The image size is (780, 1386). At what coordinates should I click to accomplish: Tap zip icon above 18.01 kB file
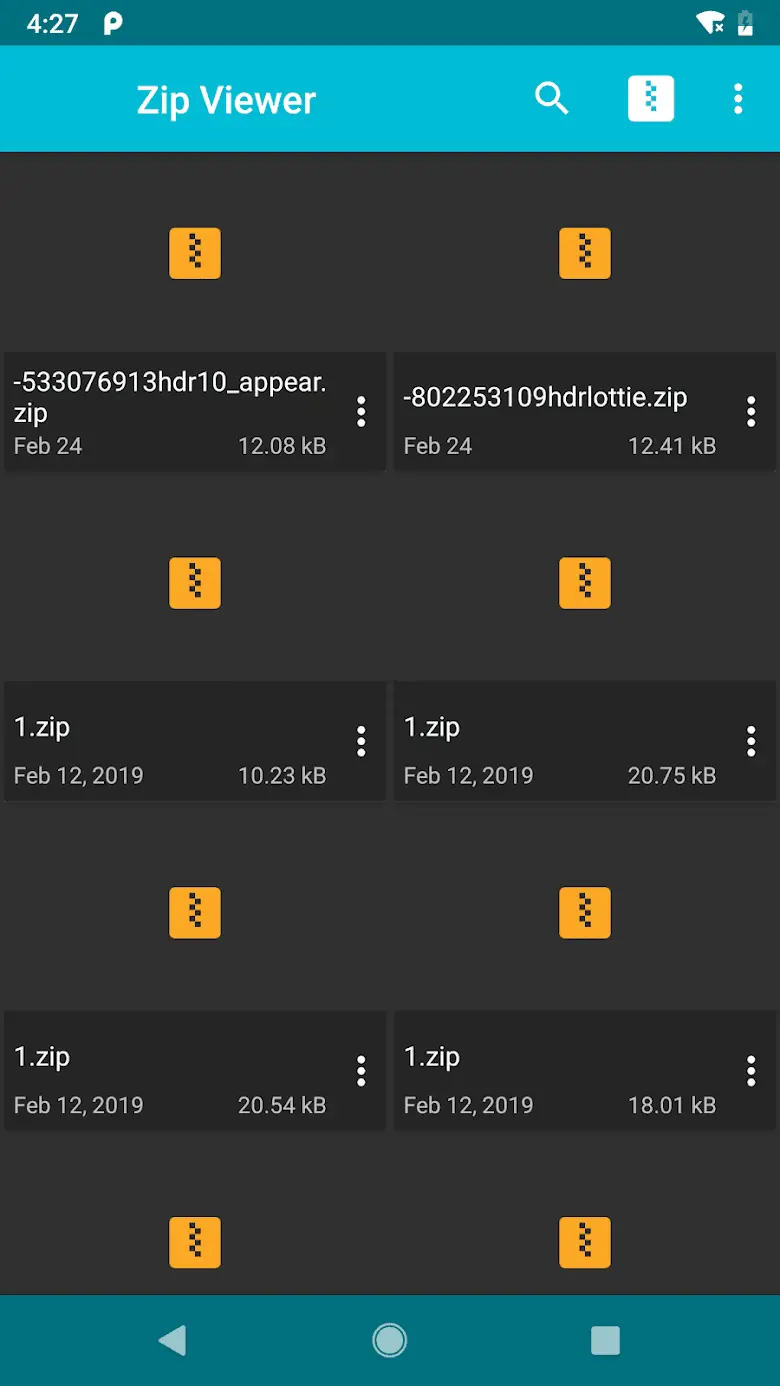point(585,913)
